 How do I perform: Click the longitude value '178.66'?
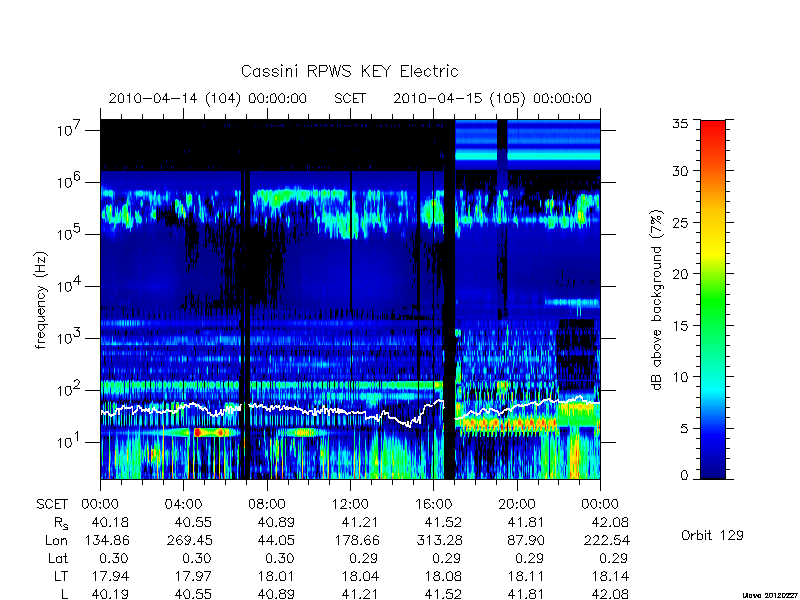pos(356,540)
